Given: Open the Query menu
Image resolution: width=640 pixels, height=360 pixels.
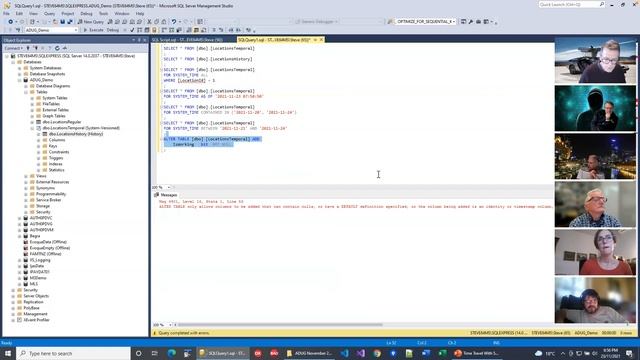Looking at the screenshot, I should 49,13.
